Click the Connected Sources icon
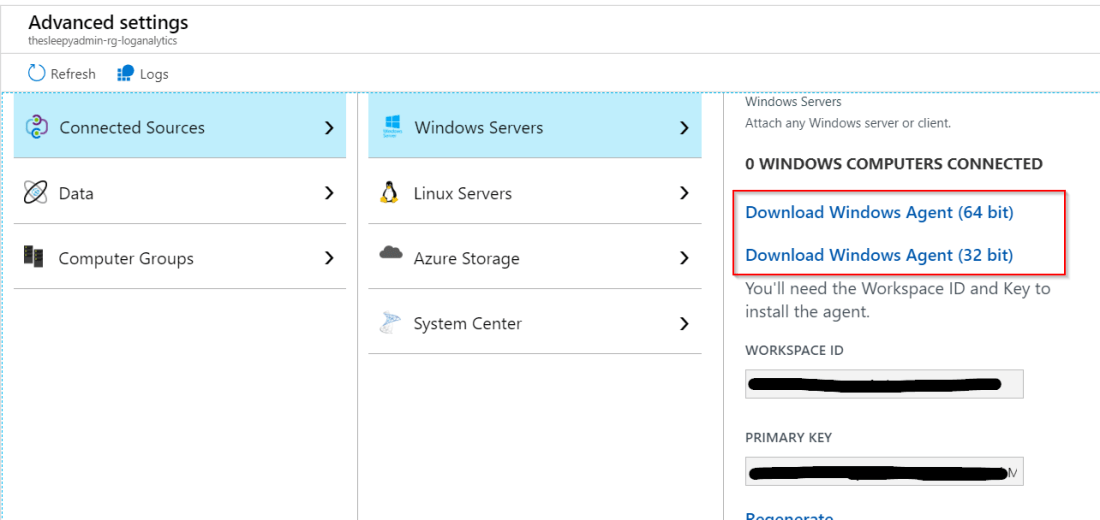Screen dimensions: 1100x520 (x=36, y=127)
